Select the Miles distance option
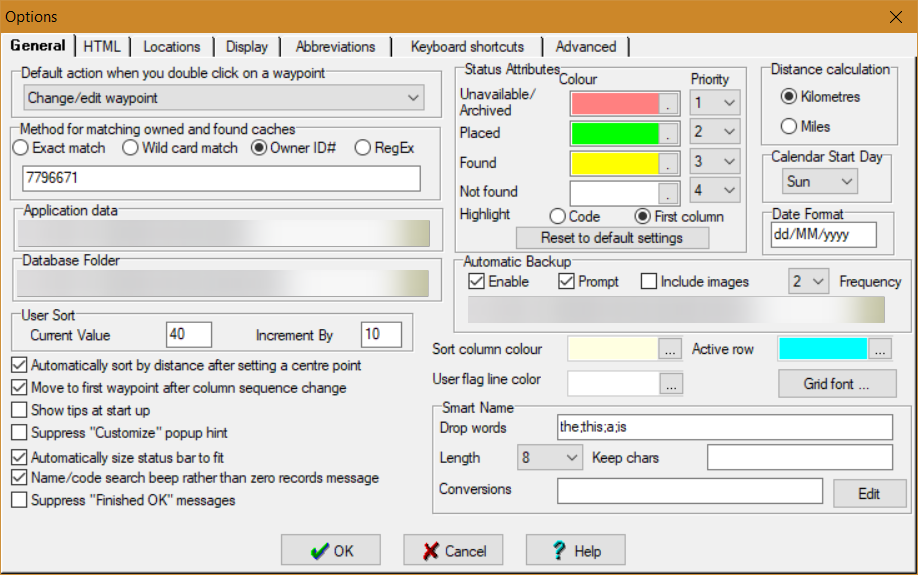The width and height of the screenshot is (918, 575). [x=789, y=126]
